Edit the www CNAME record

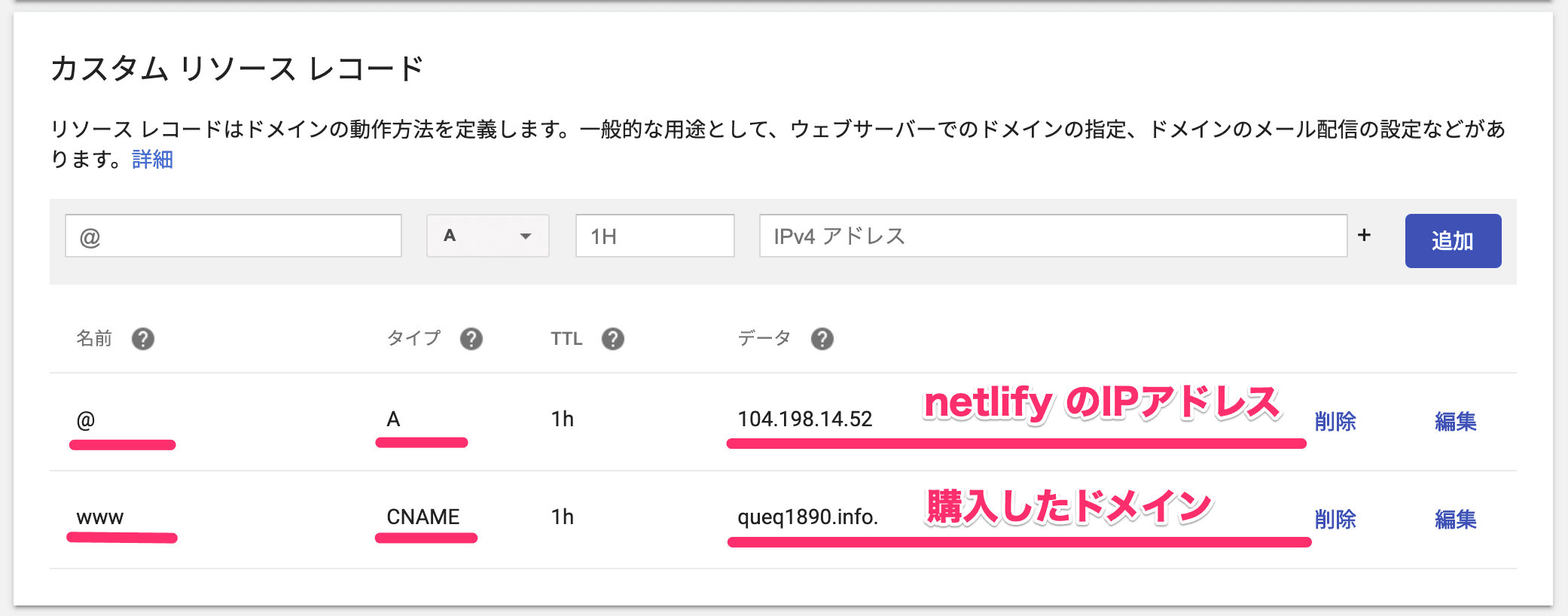pos(1455,519)
